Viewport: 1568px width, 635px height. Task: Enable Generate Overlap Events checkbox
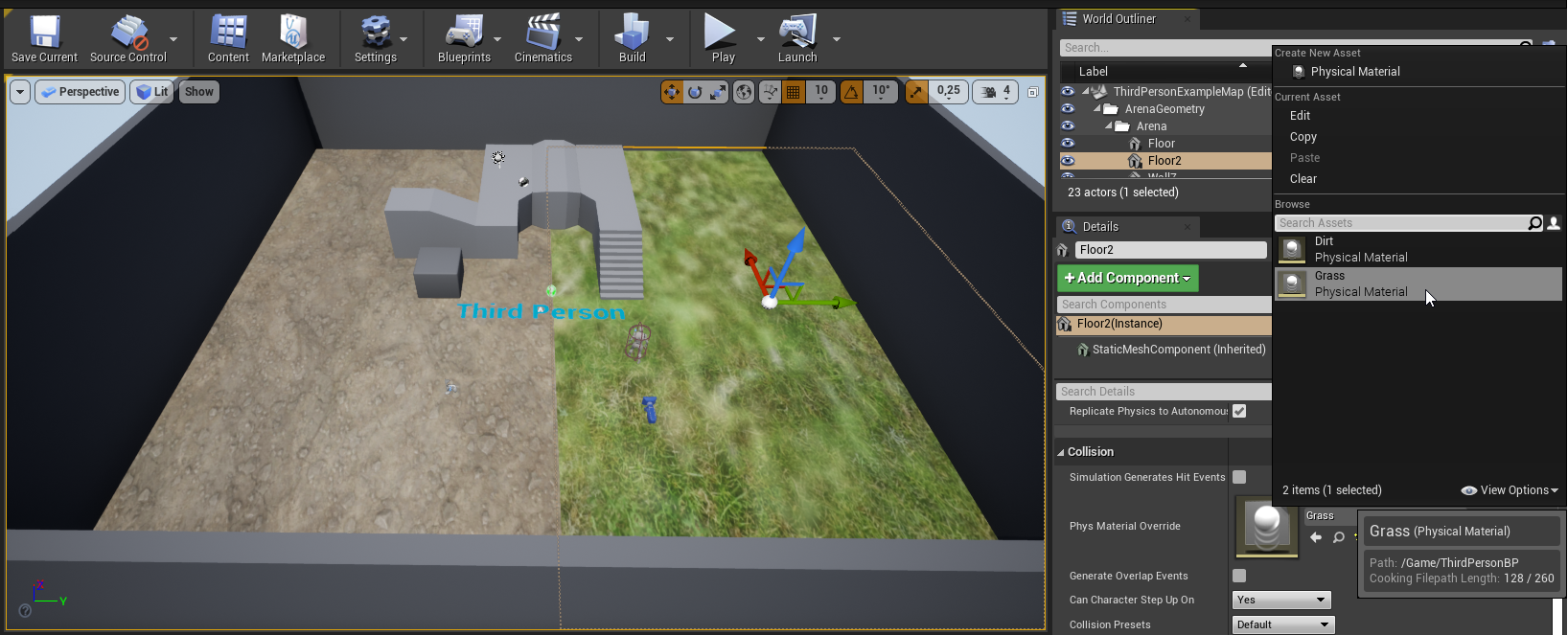(1239, 576)
